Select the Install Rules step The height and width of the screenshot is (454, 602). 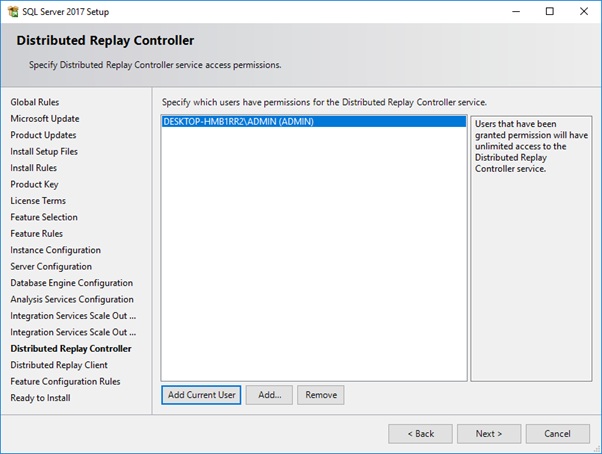point(34,168)
